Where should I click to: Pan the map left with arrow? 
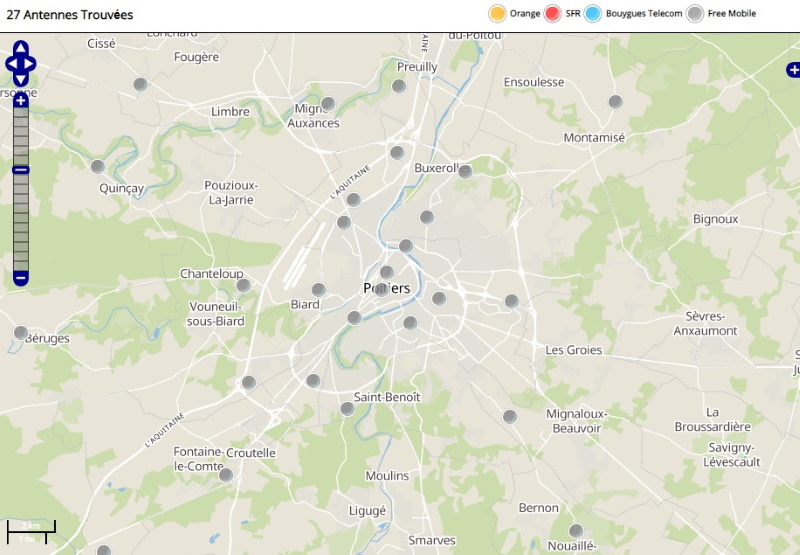pyautogui.click(x=11, y=64)
